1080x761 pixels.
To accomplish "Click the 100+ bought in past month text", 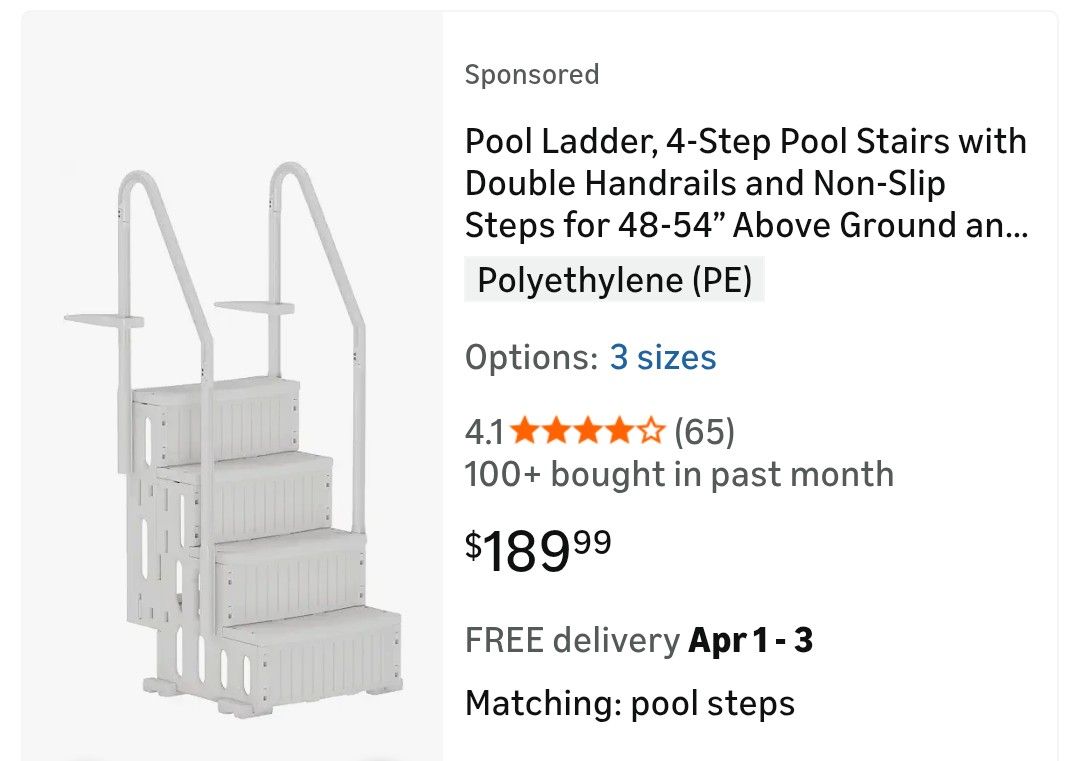I will [679, 474].
